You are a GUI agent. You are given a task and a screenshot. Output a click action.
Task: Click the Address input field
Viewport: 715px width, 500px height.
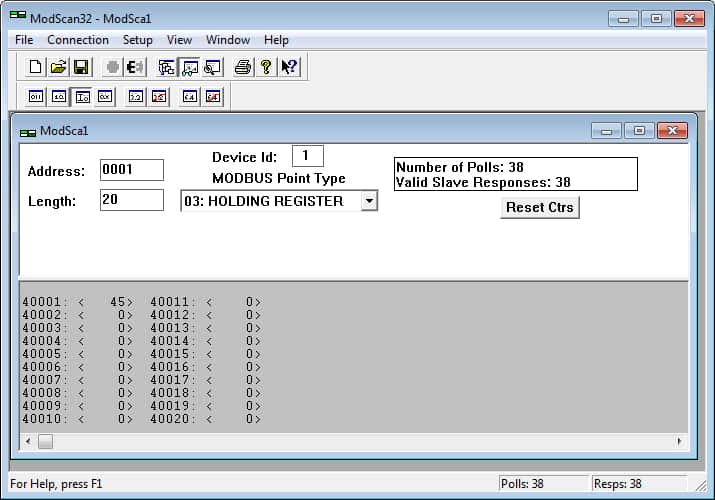click(x=132, y=170)
